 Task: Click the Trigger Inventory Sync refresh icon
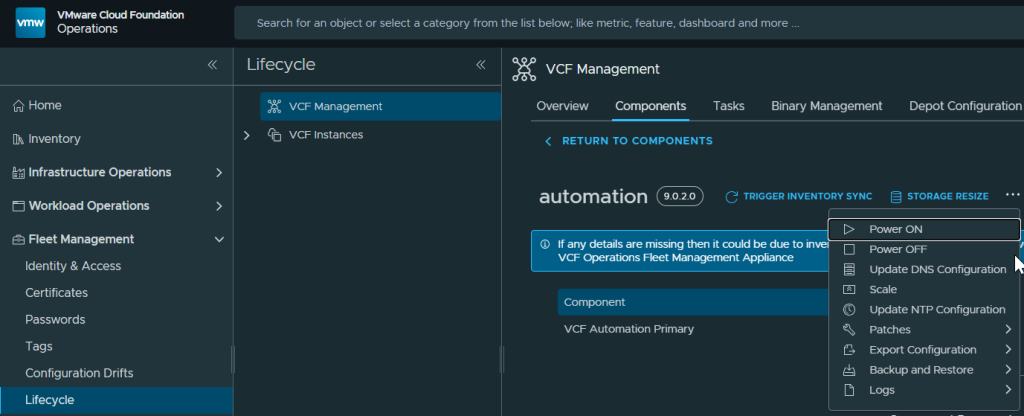point(731,197)
